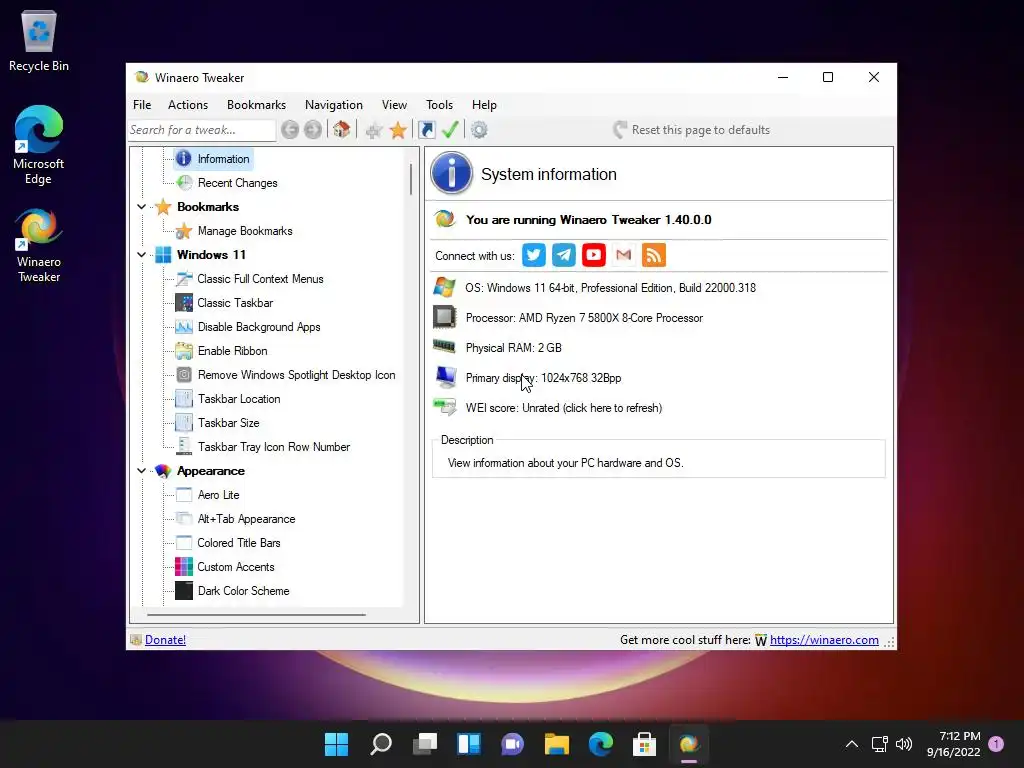Open the RSS feed connect icon
Screen dimensions: 1024x768
654,255
